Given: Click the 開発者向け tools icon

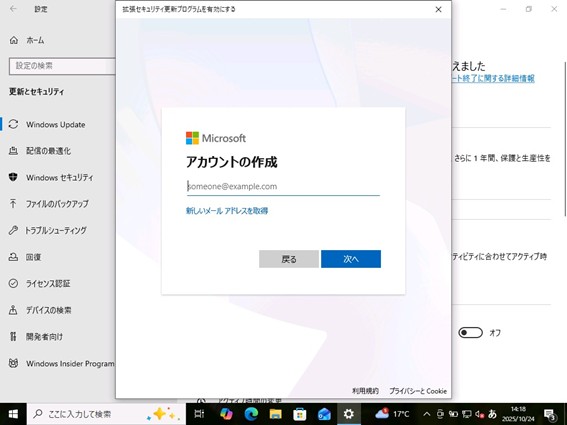Looking at the screenshot, I should 13,336.
